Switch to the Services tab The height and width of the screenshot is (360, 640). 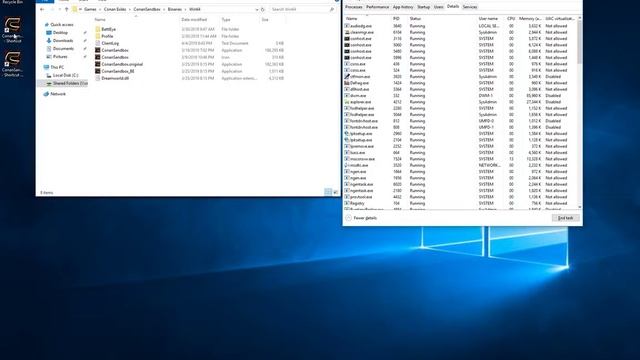tap(470, 7)
